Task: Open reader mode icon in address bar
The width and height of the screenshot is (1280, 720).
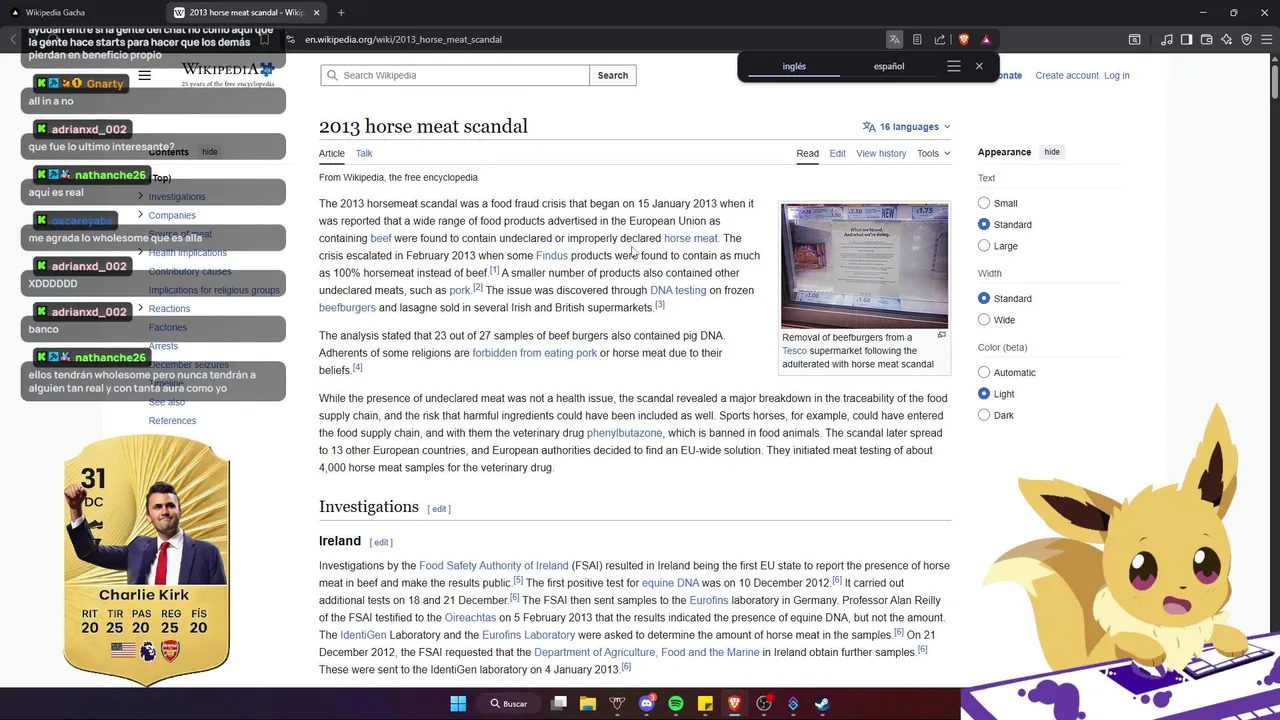Action: (917, 39)
